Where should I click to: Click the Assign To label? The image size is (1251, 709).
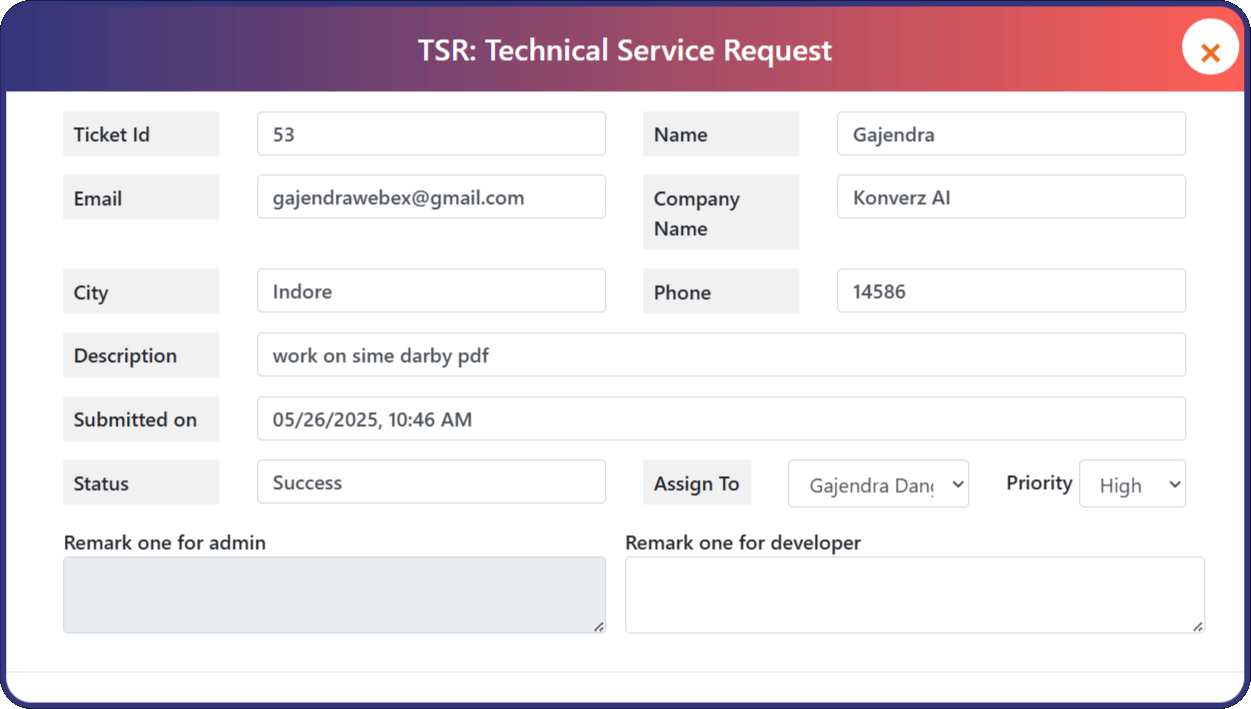[x=696, y=483]
